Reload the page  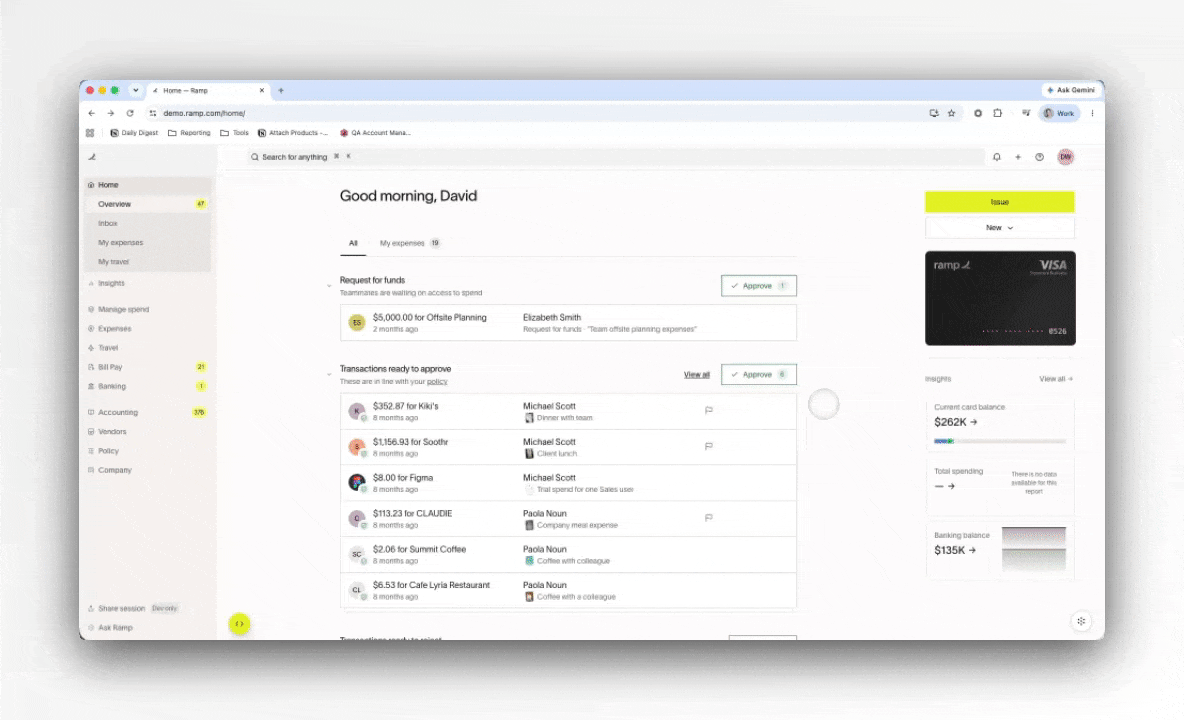click(130, 113)
